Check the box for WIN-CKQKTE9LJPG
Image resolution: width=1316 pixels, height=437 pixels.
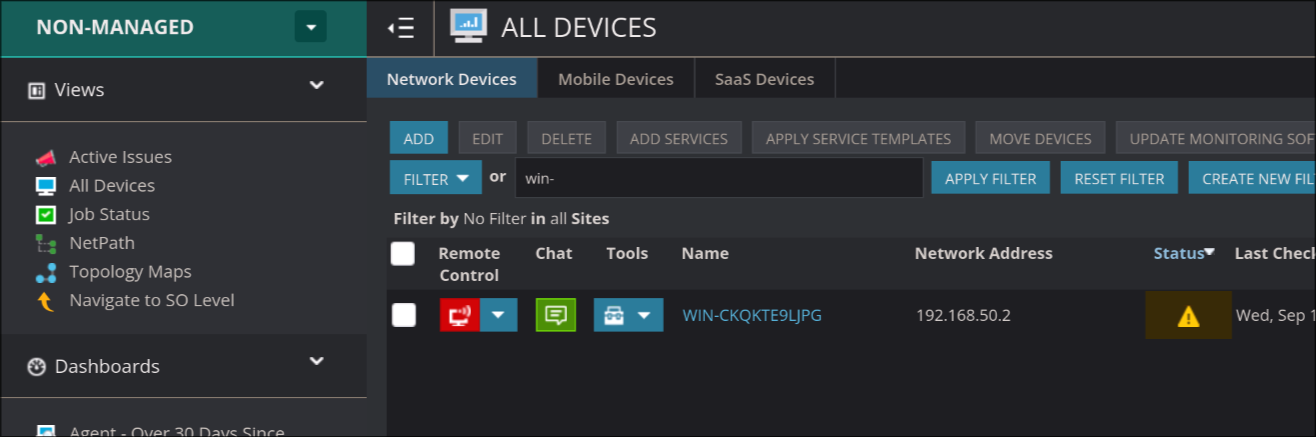coord(403,315)
